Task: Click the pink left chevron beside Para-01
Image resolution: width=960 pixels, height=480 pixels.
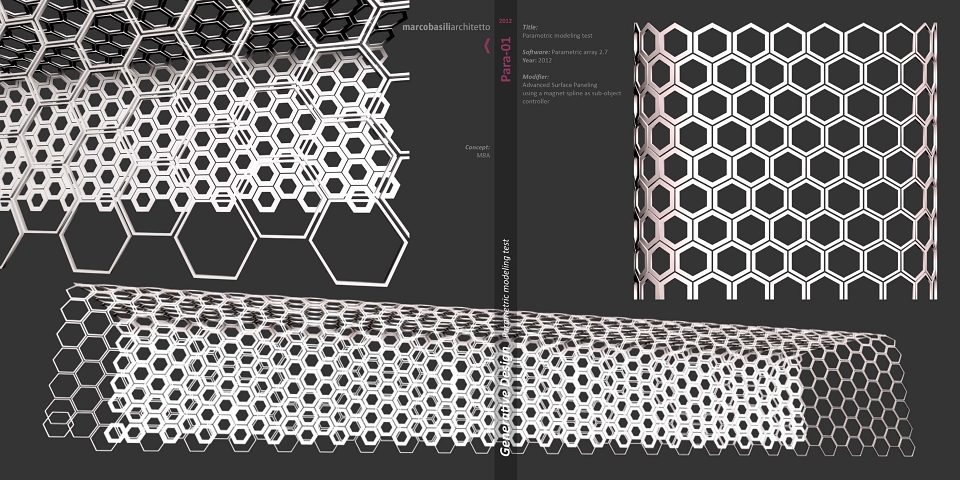Action: [x=487, y=46]
